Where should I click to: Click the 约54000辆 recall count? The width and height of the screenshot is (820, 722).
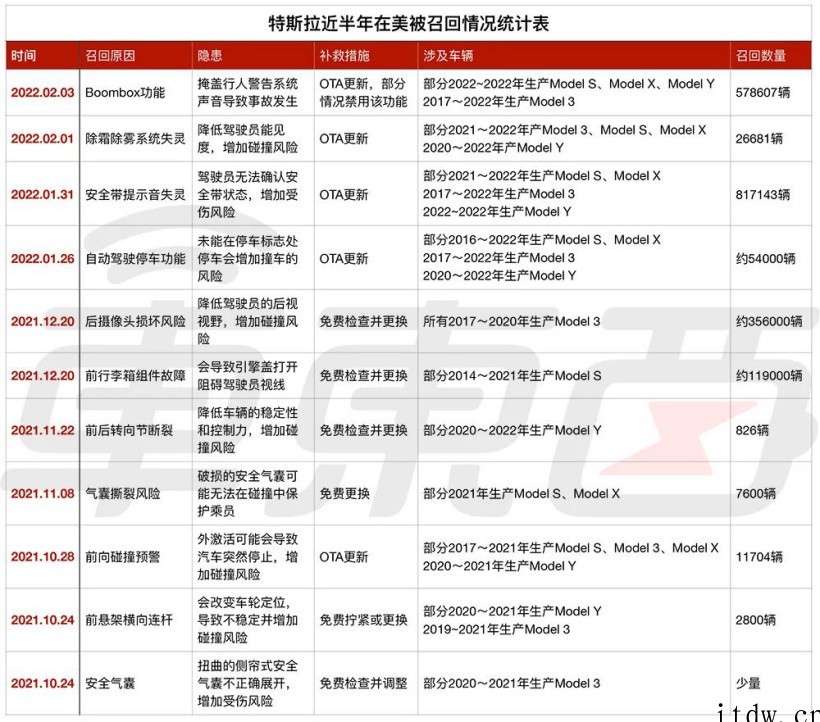click(x=766, y=258)
